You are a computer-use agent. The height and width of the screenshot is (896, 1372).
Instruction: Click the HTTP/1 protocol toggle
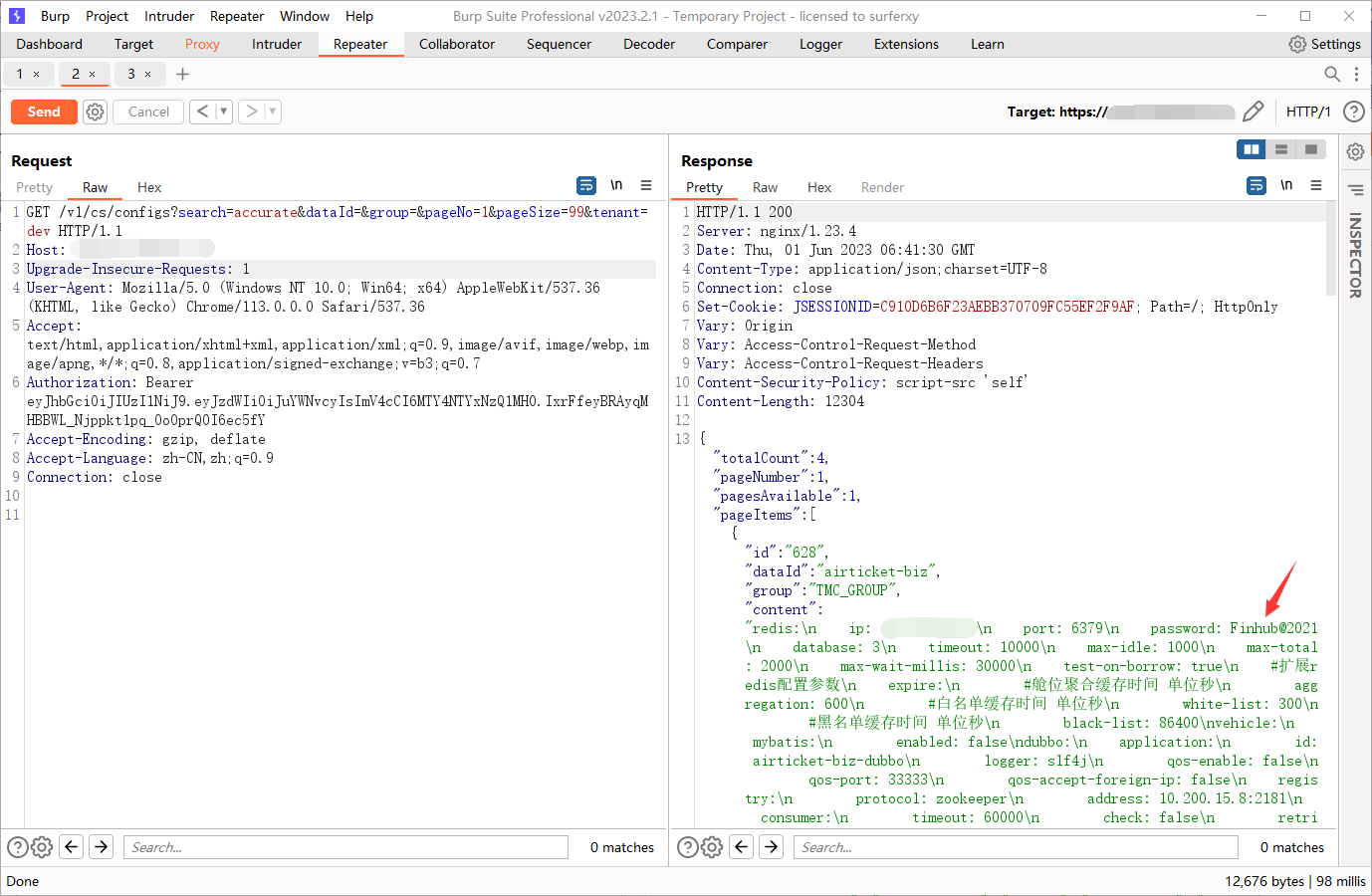coord(1308,112)
